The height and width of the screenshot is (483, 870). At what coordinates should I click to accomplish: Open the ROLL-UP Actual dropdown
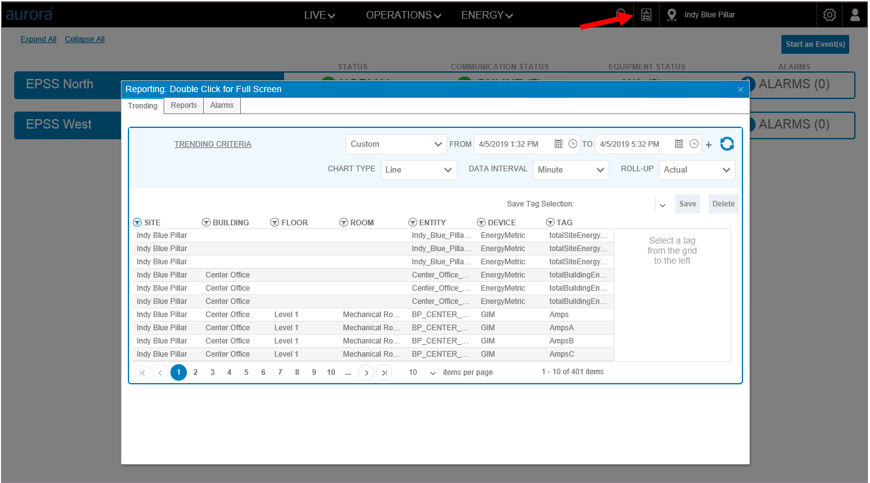(x=697, y=170)
